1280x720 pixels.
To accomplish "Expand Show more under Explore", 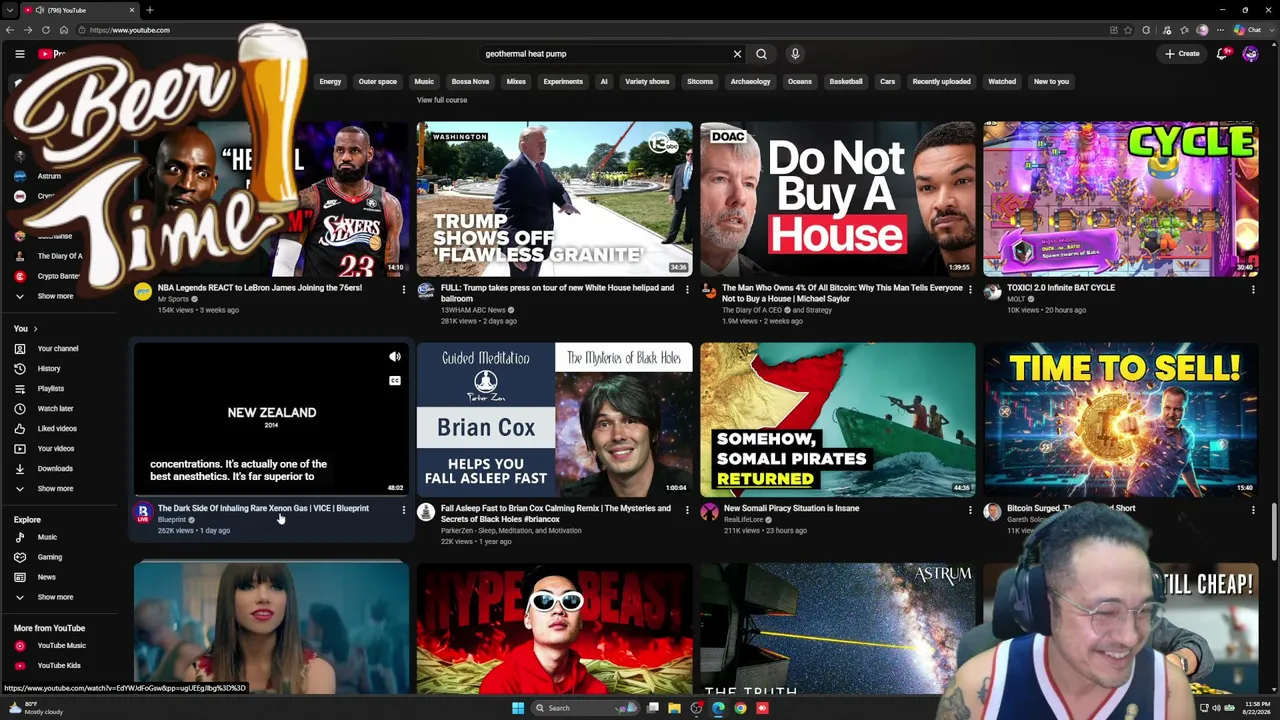I will click(55, 597).
